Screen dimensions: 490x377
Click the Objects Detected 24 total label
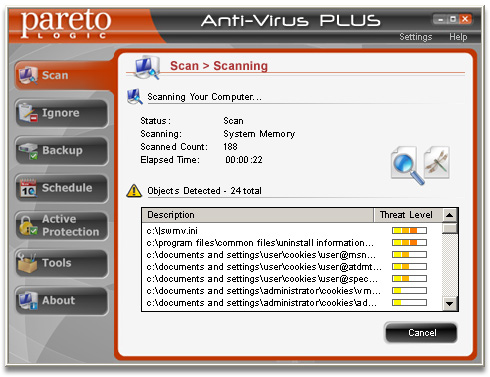pyautogui.click(x=204, y=191)
